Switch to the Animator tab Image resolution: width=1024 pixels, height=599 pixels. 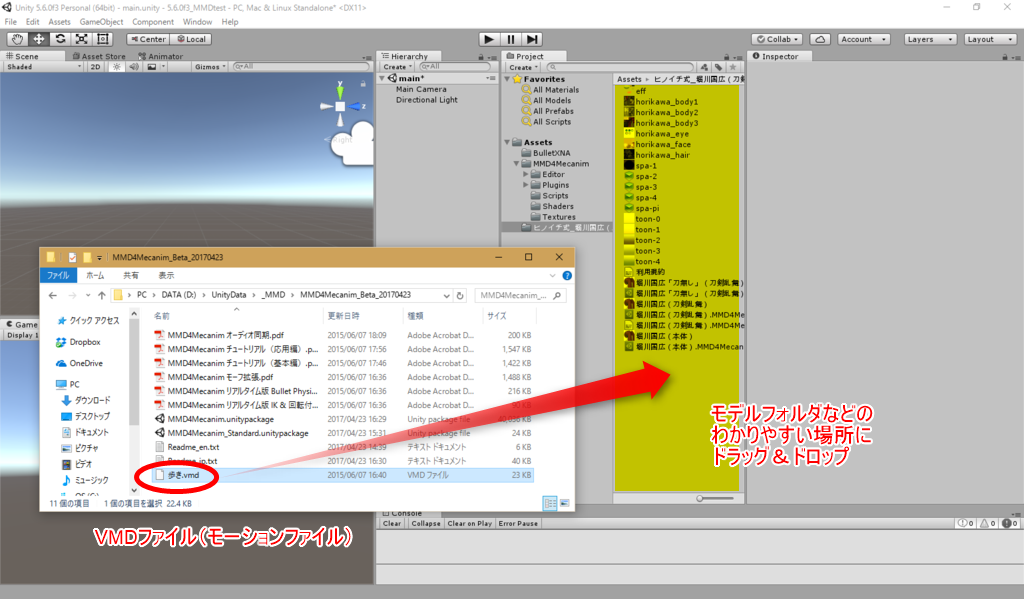161,56
